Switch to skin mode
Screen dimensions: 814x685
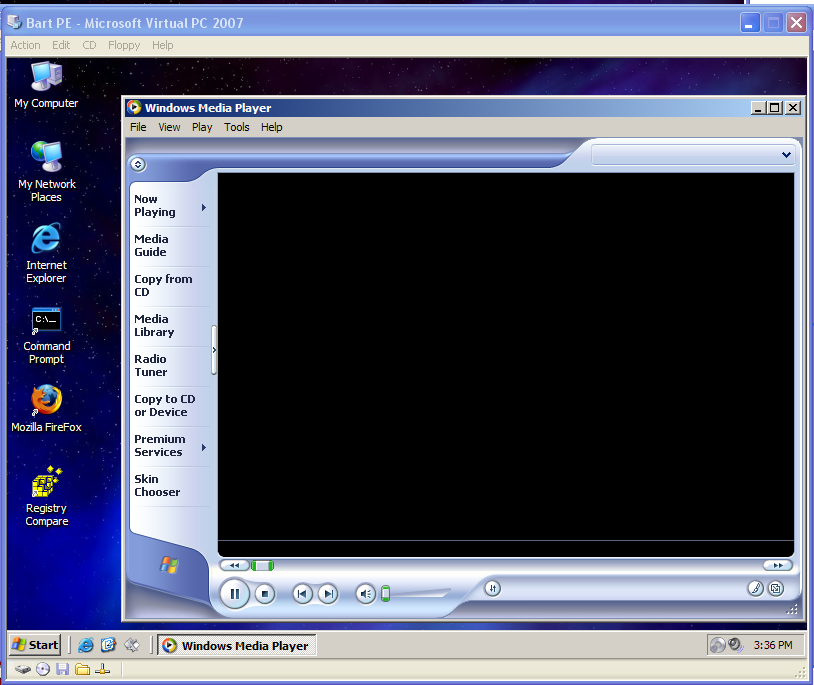coord(775,589)
